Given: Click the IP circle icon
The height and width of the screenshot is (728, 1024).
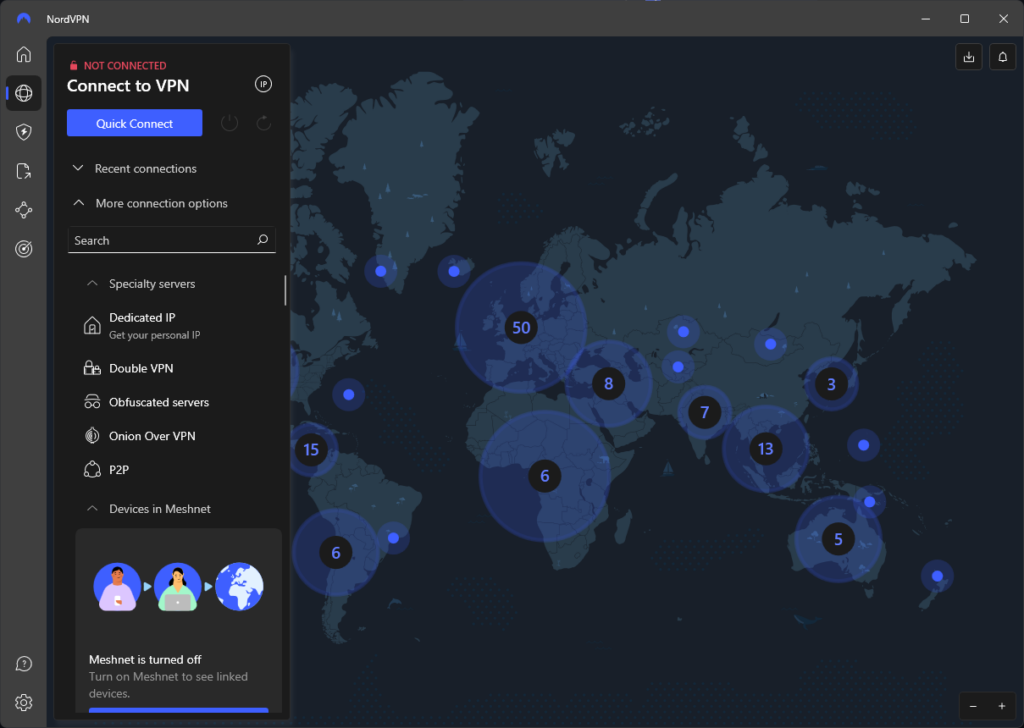Looking at the screenshot, I should pyautogui.click(x=263, y=84).
